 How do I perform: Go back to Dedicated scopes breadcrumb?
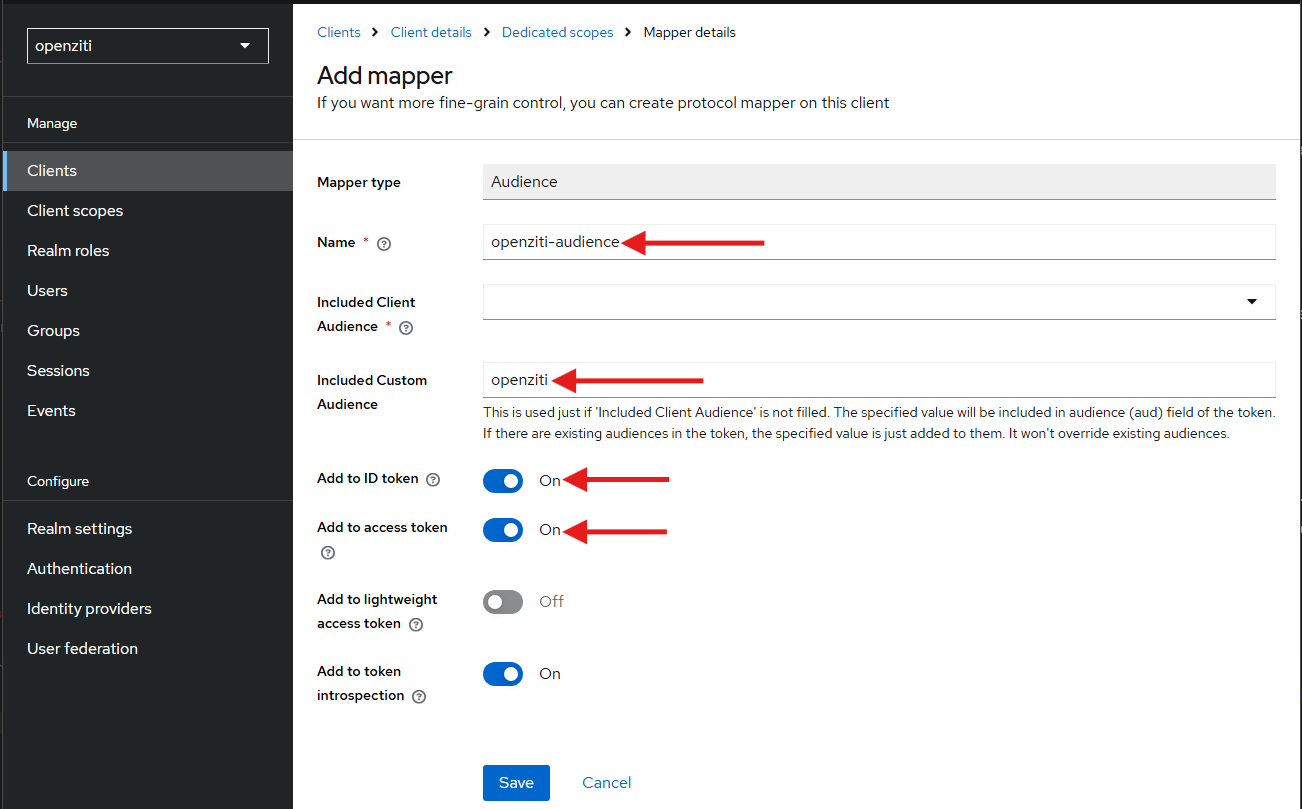pos(557,31)
